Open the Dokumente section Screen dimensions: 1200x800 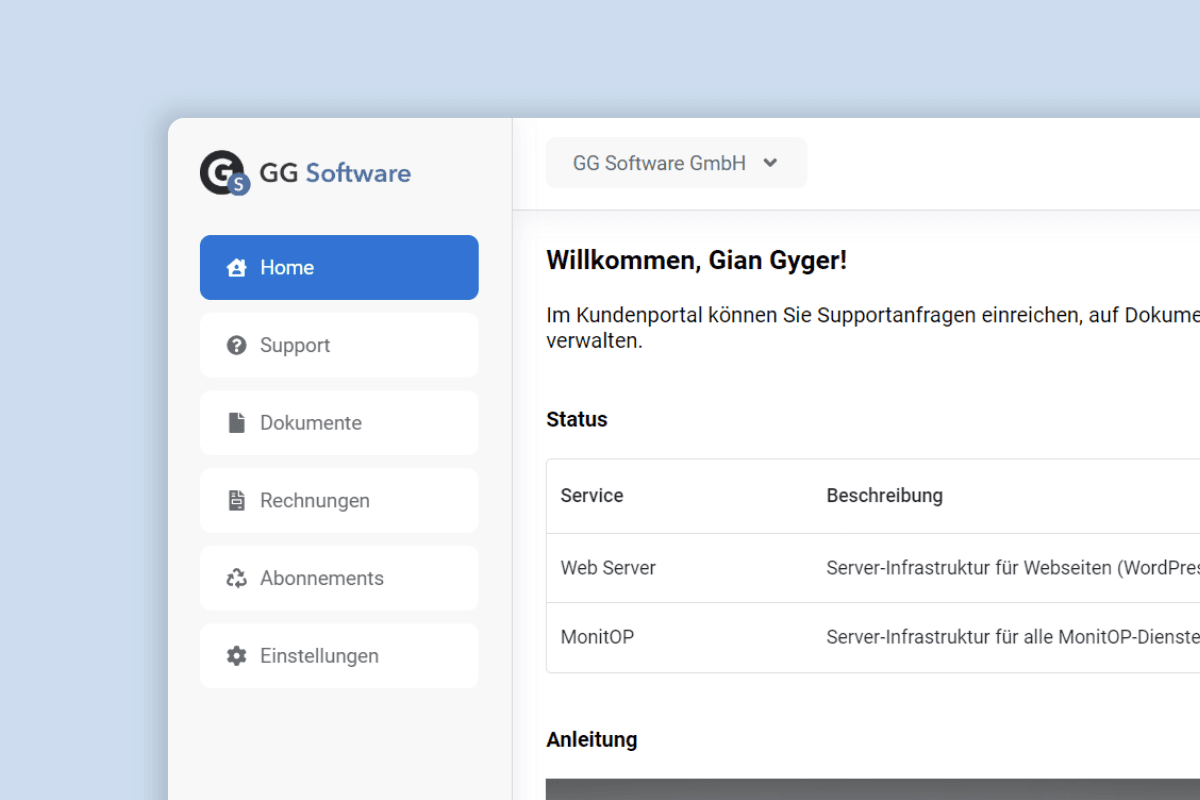pyautogui.click(x=339, y=423)
